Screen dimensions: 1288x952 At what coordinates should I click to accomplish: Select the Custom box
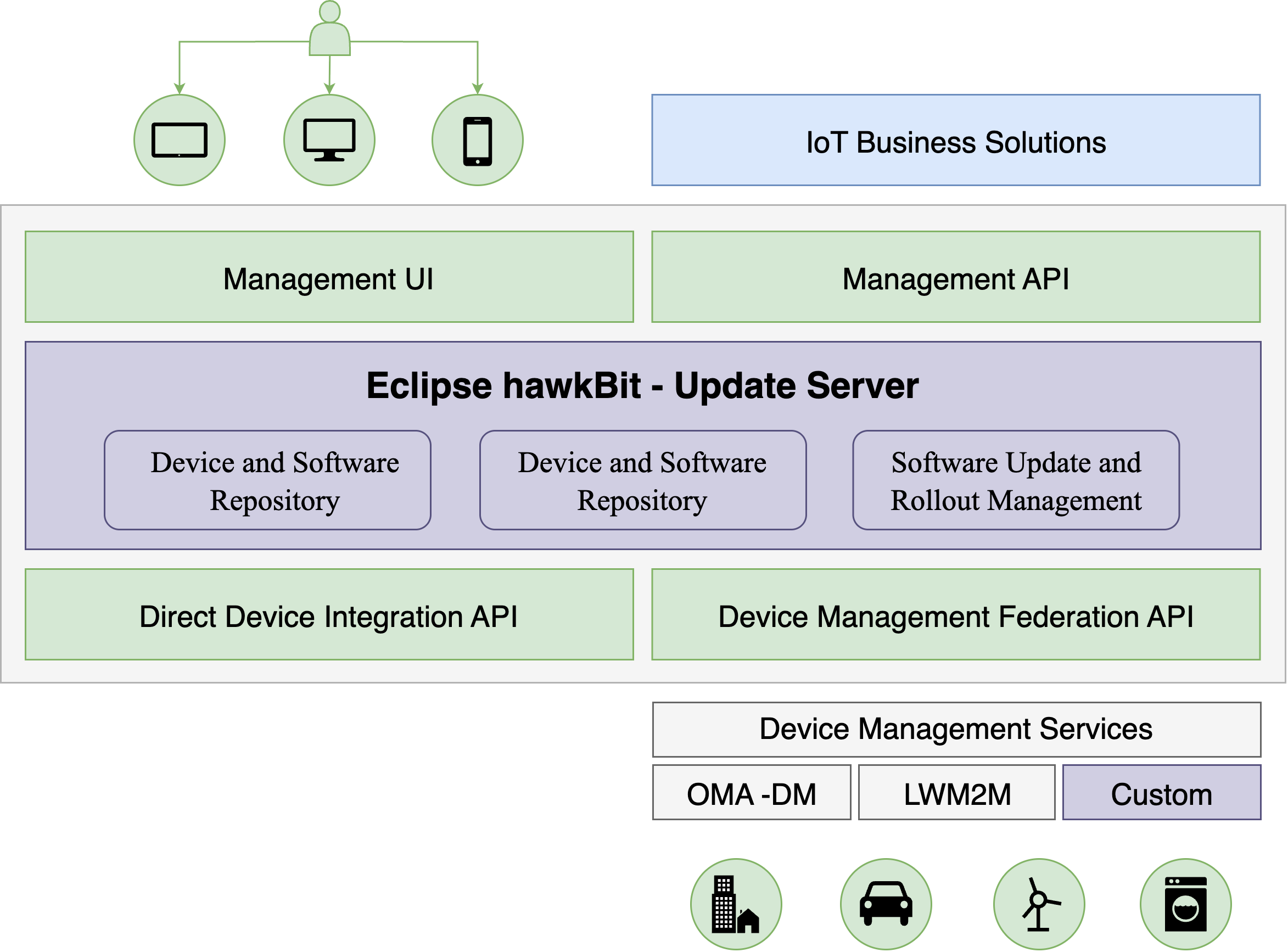1162,793
